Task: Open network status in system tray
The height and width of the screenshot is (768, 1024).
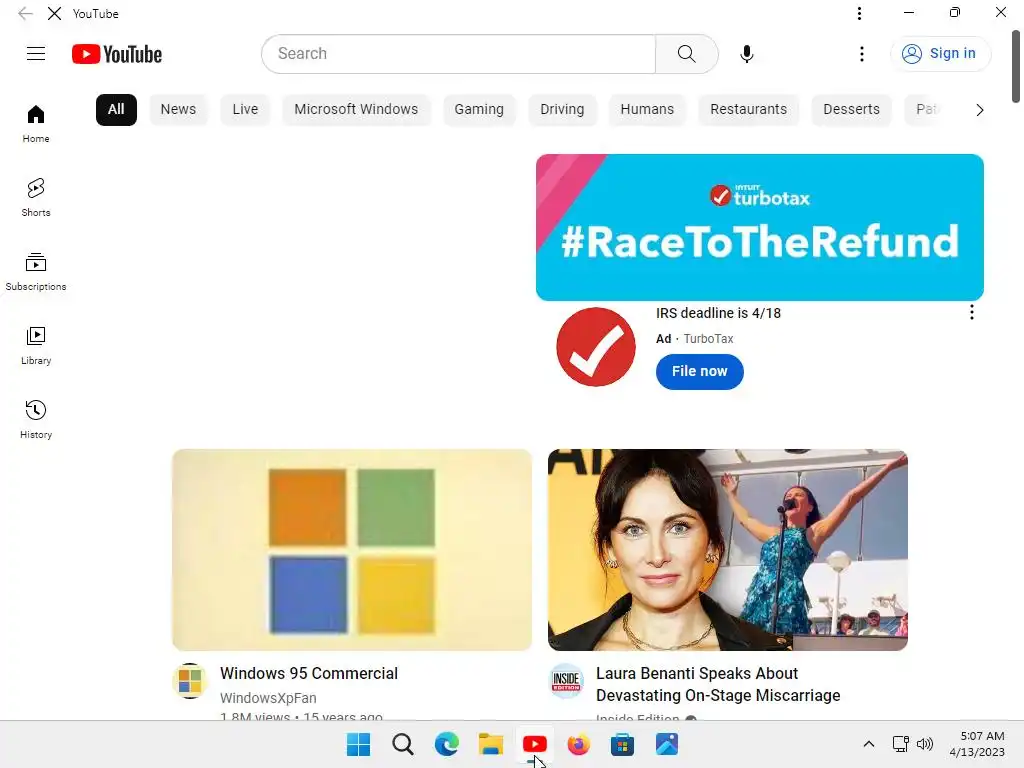Action: [x=901, y=744]
